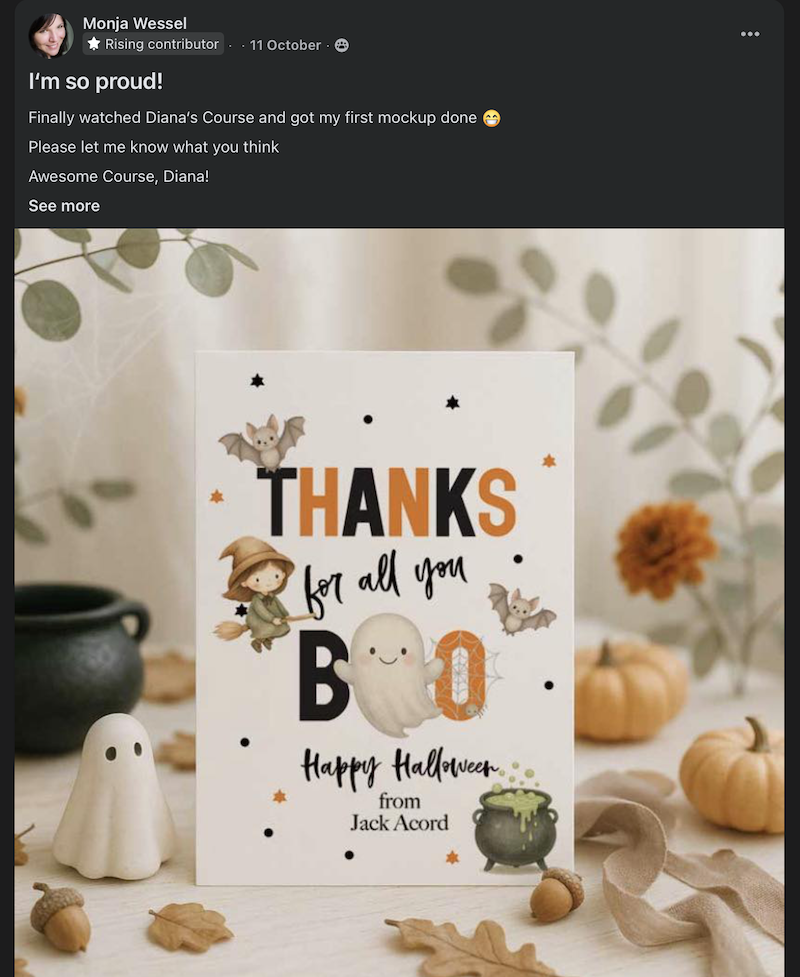Open Monja Wessel's profile name link
The image size is (800, 977).
[x=134, y=23]
